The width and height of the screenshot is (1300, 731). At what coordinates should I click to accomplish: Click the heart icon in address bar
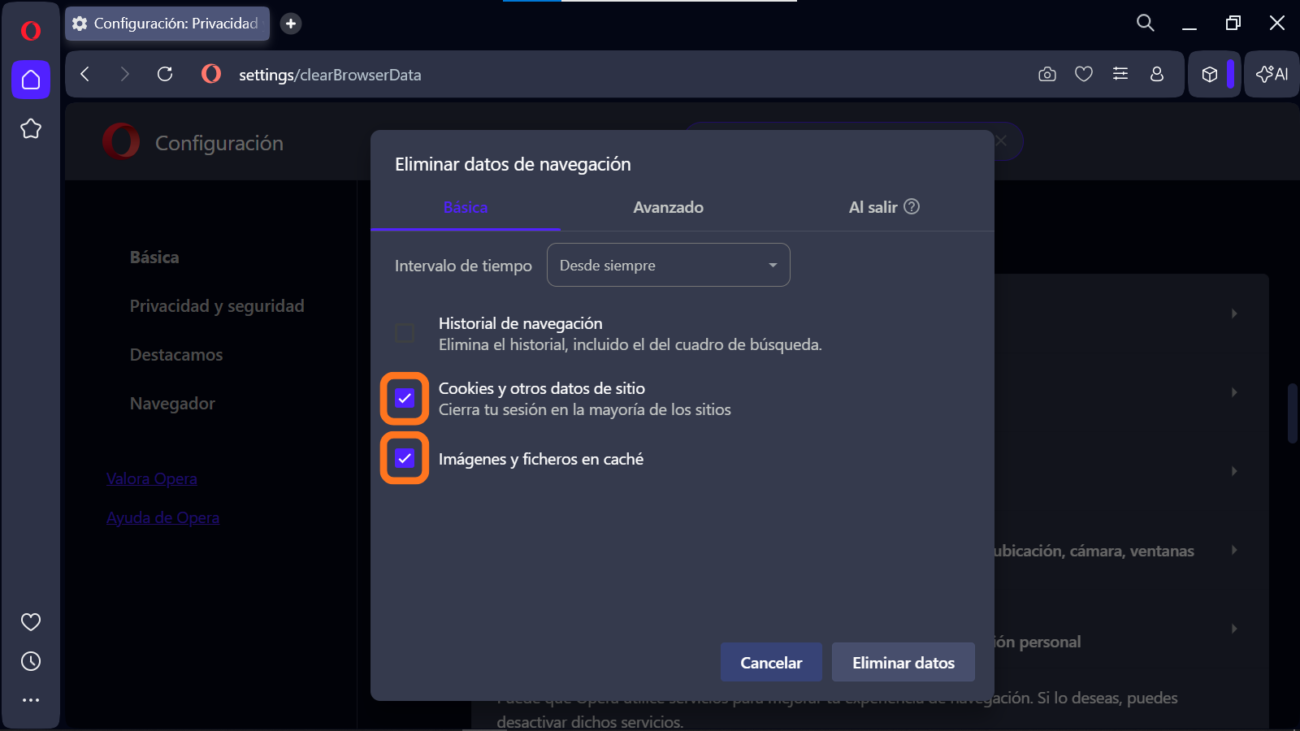pyautogui.click(x=1083, y=75)
